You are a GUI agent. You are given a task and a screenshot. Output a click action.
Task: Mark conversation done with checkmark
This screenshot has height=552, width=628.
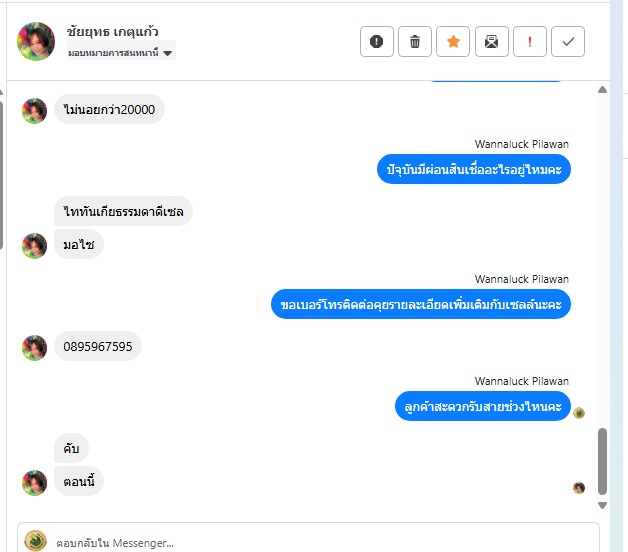(568, 42)
